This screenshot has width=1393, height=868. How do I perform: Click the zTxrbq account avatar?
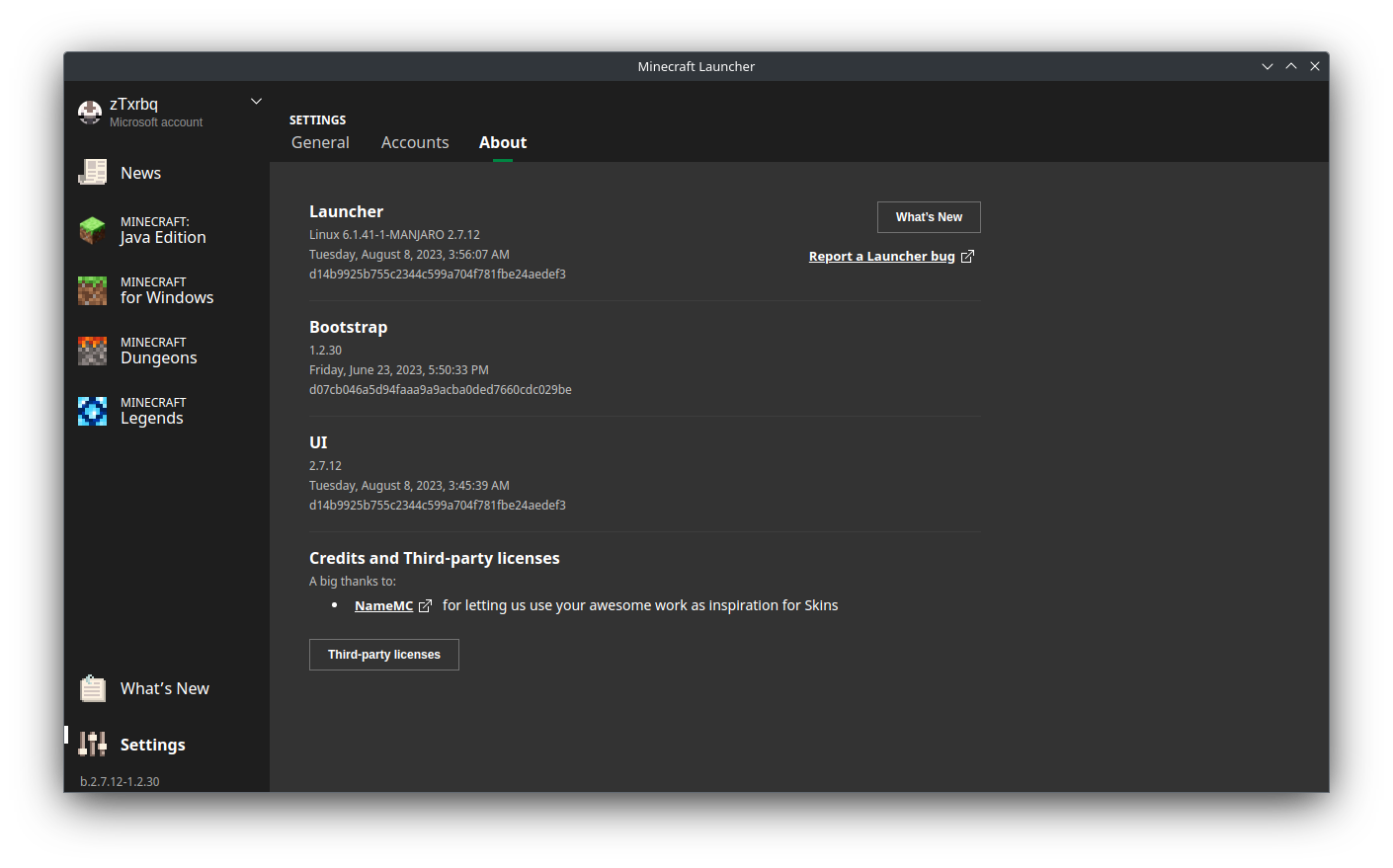[90, 113]
